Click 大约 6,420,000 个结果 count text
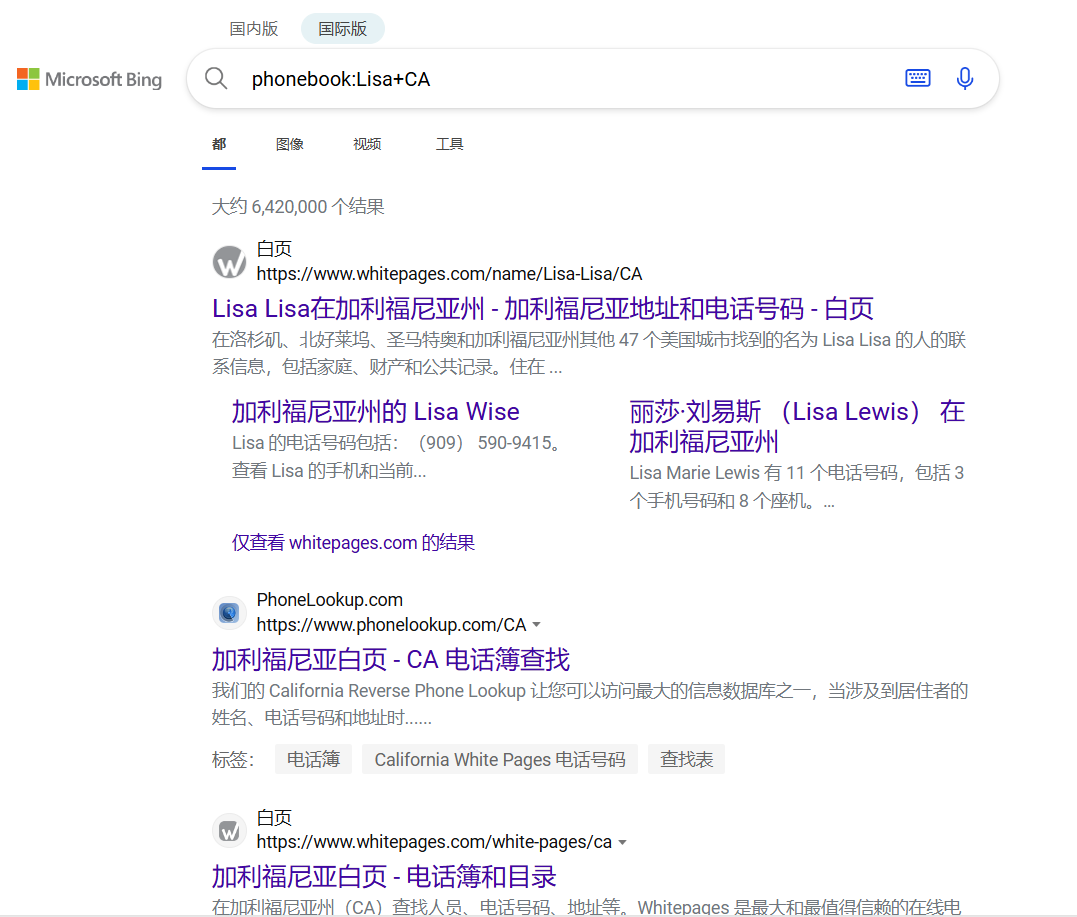Viewport: 1077px width, 917px height. pos(298,207)
